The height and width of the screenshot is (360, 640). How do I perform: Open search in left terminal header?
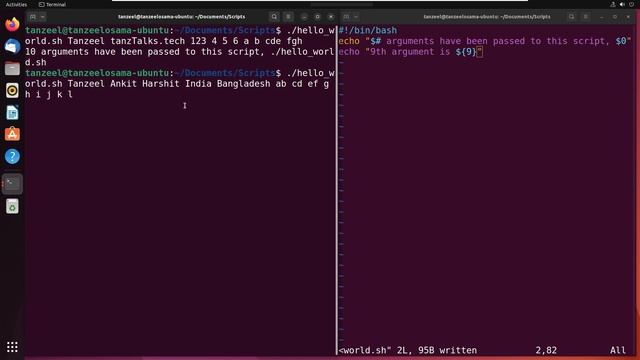(274, 17)
